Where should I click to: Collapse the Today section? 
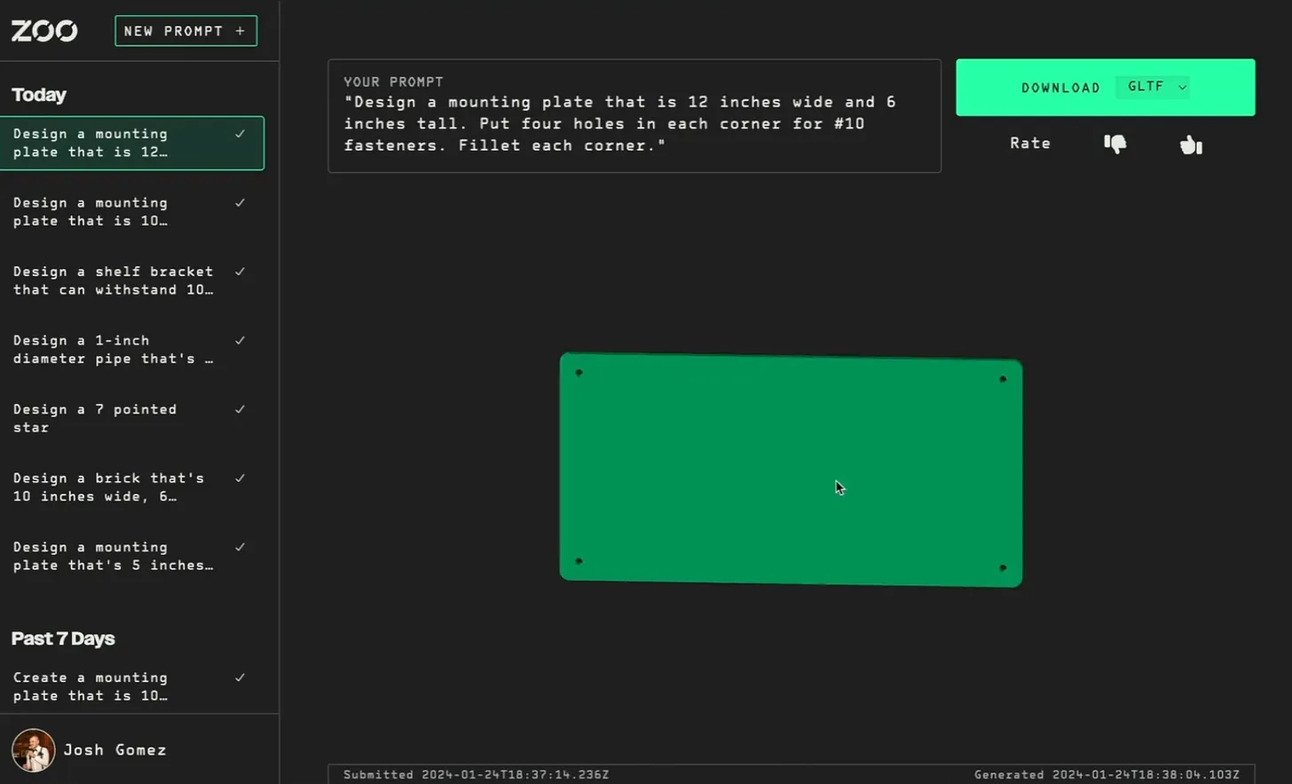click(39, 94)
